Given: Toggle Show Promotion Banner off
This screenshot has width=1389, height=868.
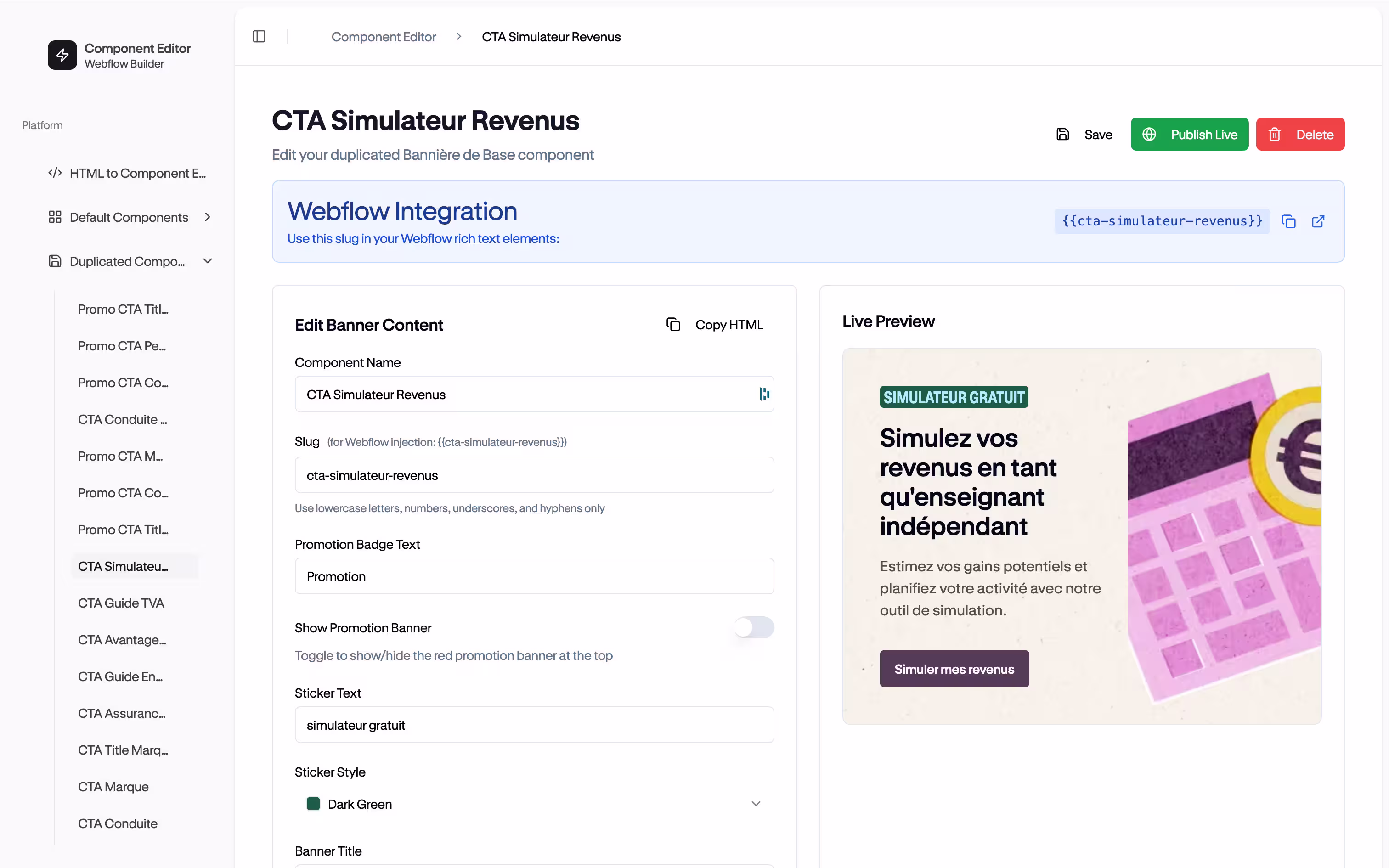Looking at the screenshot, I should [754, 627].
